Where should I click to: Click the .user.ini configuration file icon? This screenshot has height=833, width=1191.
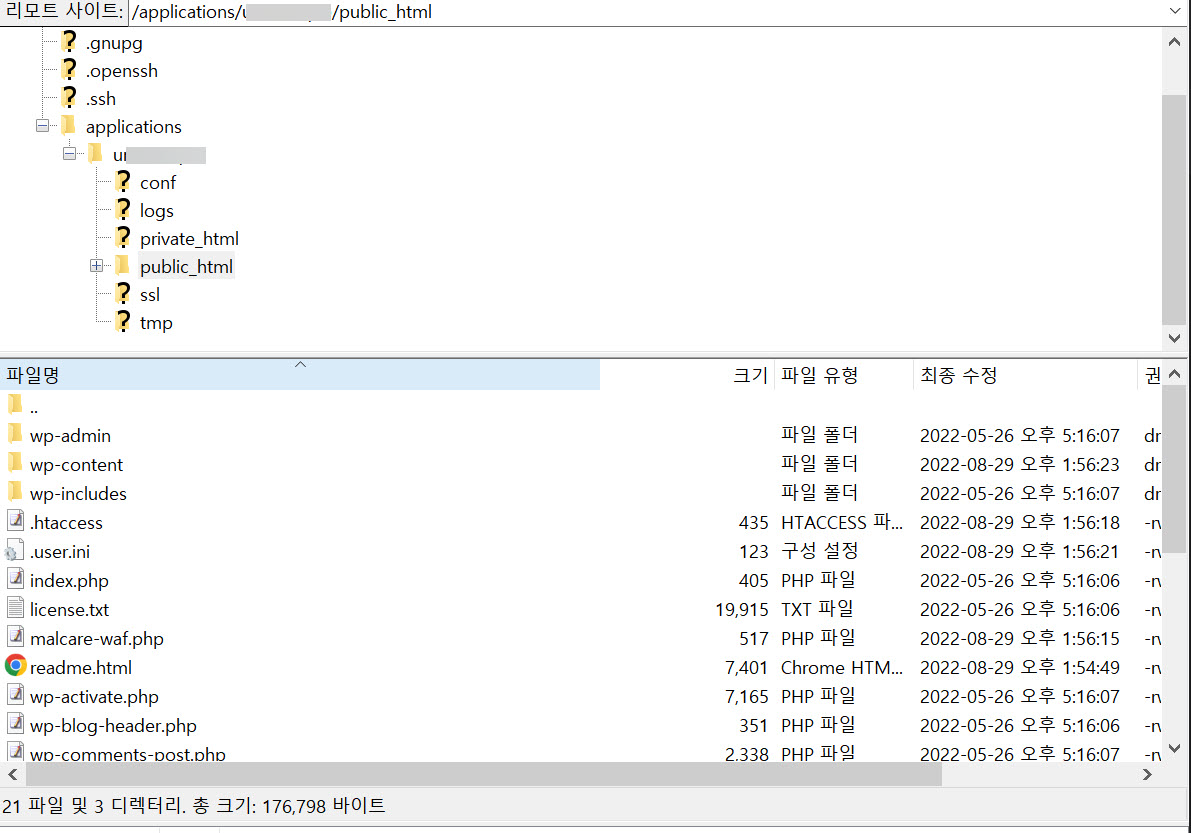(14, 550)
